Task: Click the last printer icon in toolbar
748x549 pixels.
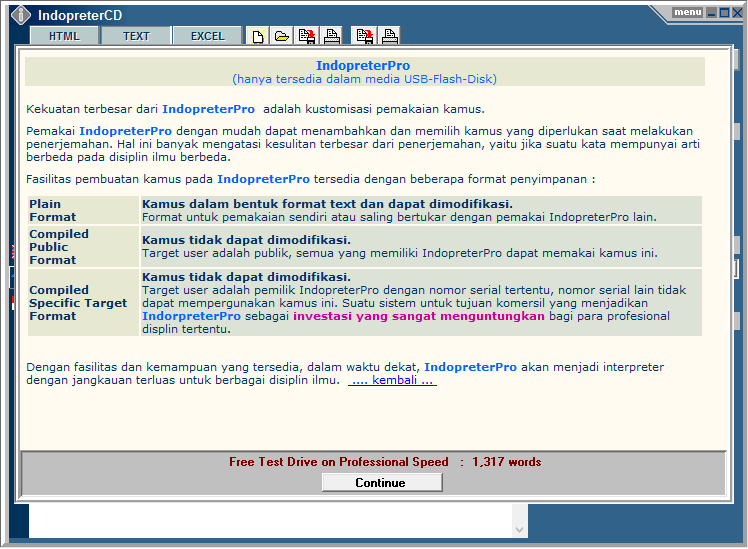Action: coord(390,36)
